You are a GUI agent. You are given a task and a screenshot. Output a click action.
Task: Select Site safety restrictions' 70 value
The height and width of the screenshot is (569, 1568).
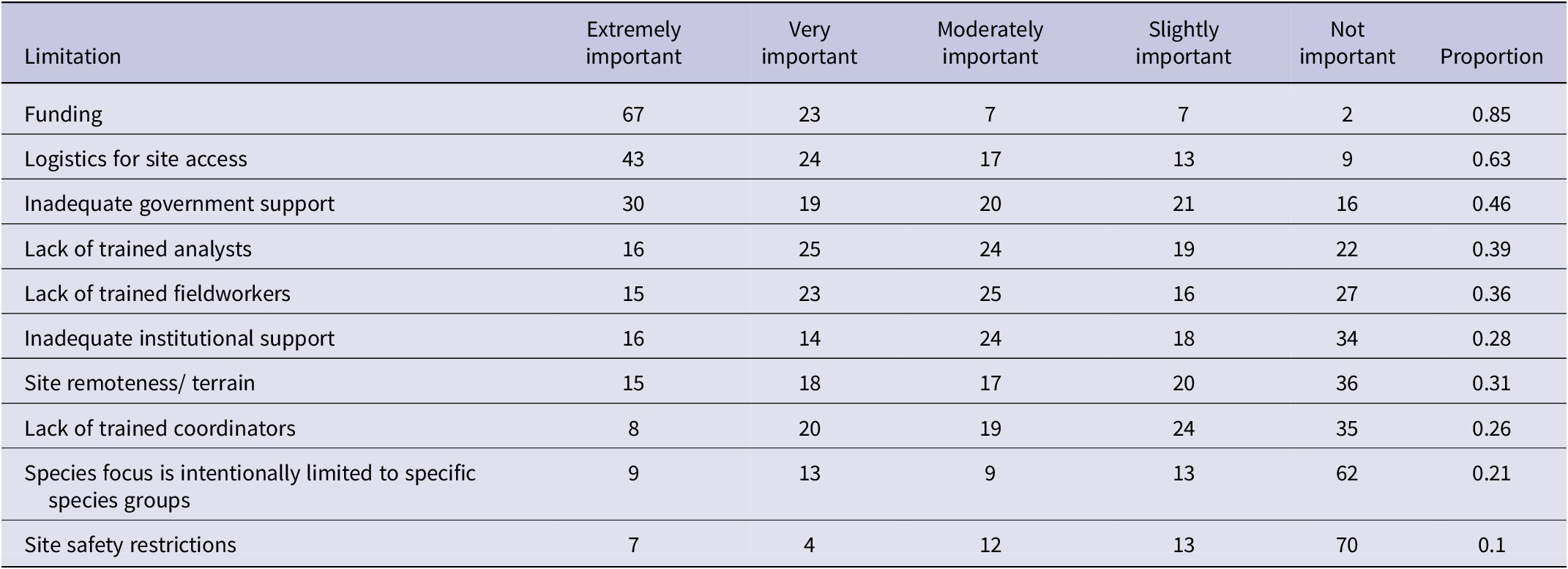[1347, 545]
